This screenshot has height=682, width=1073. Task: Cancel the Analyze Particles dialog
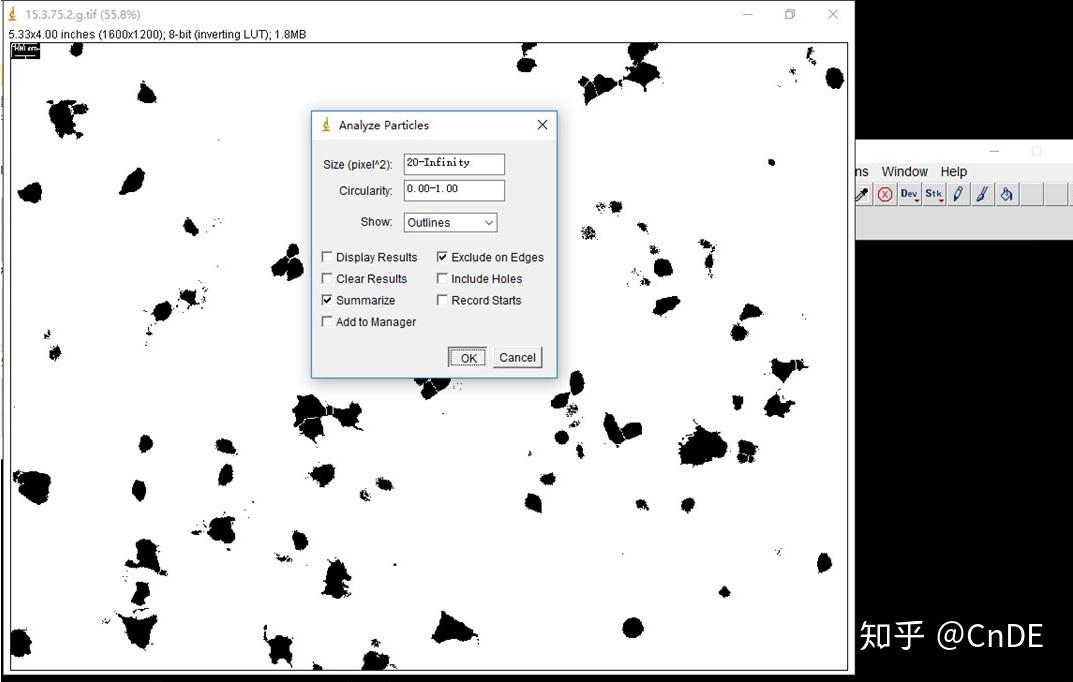point(517,357)
